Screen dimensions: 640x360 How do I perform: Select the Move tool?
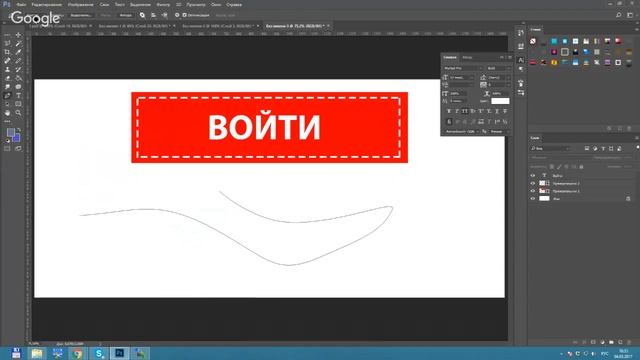(18, 35)
